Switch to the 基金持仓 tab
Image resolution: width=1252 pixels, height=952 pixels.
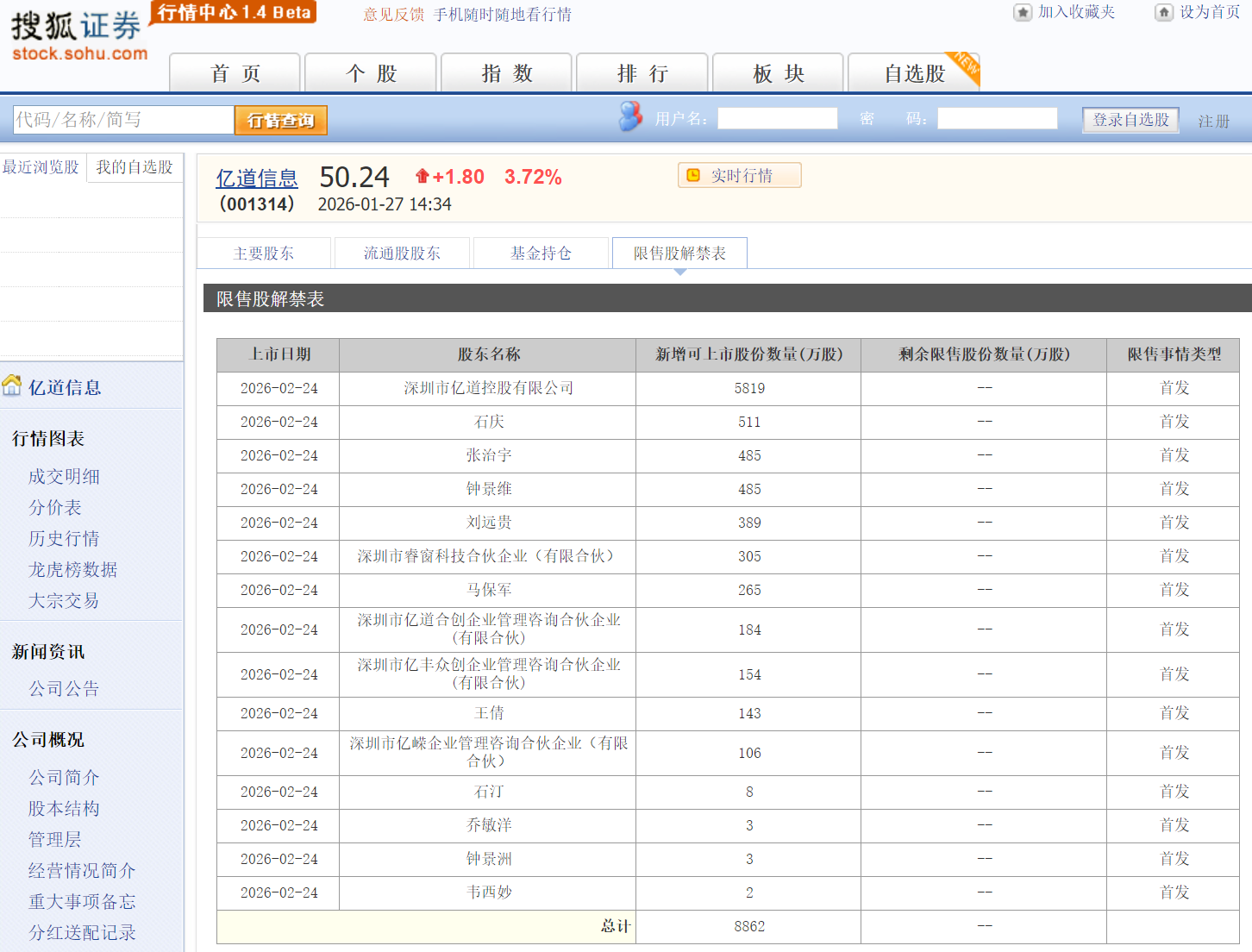click(x=541, y=254)
